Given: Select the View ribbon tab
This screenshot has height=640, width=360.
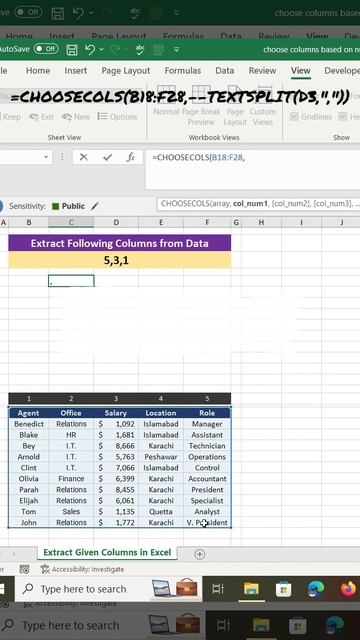Looking at the screenshot, I should coord(300,71).
